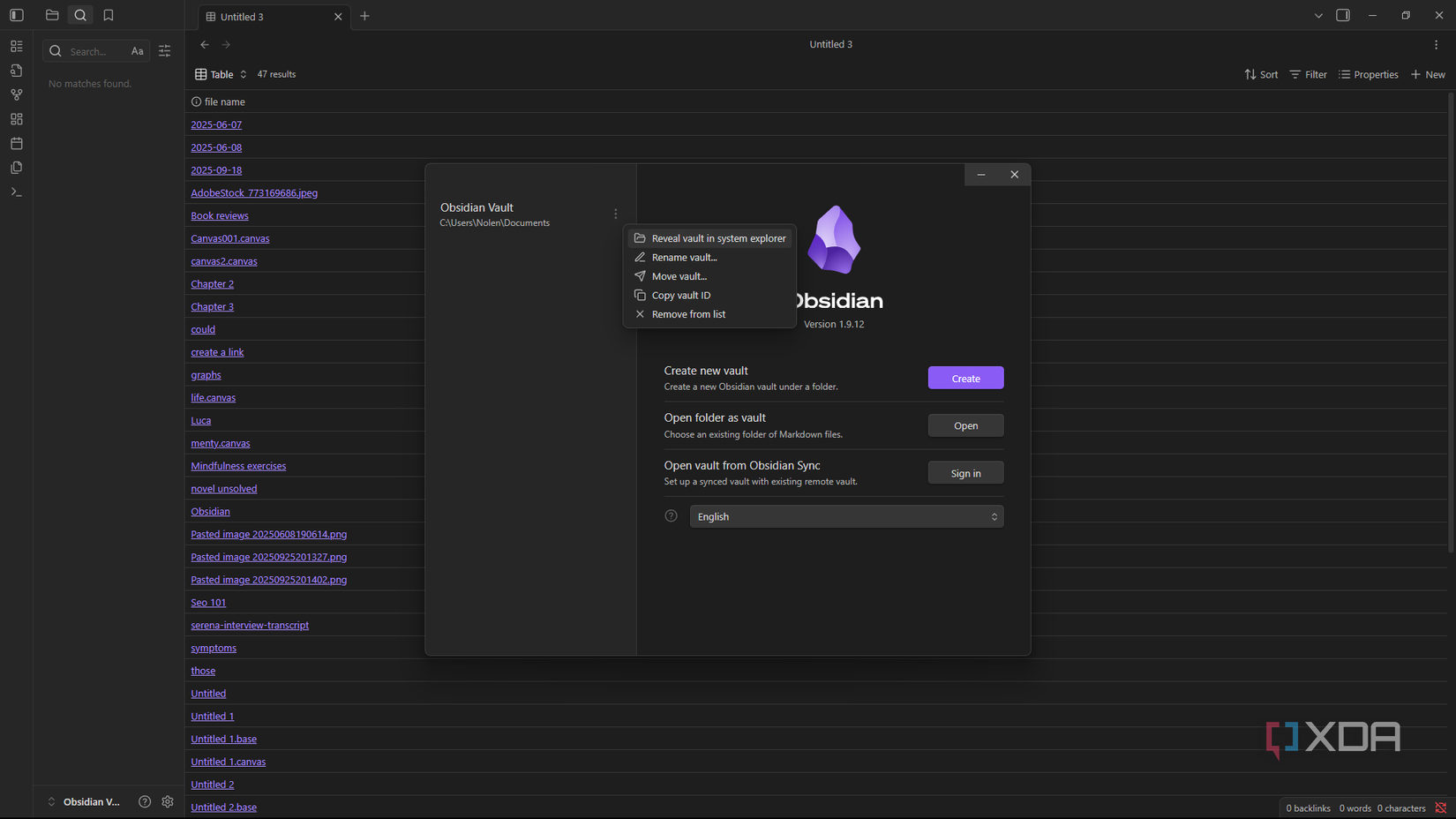The height and width of the screenshot is (819, 1456).
Task: Toggle the right sidebar panel
Action: point(1342,15)
